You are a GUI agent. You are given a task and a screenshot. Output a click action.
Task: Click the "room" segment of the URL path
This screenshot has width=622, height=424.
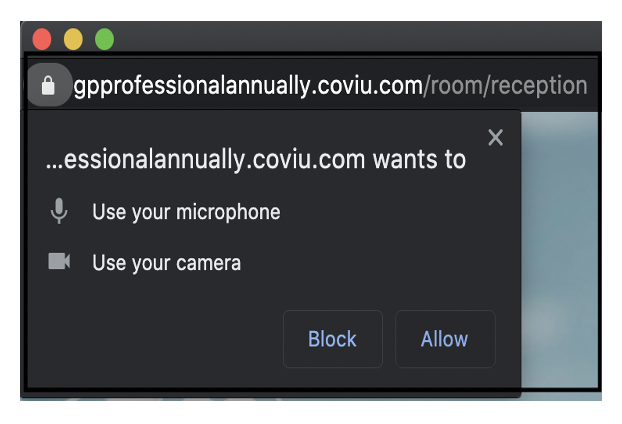(456, 86)
